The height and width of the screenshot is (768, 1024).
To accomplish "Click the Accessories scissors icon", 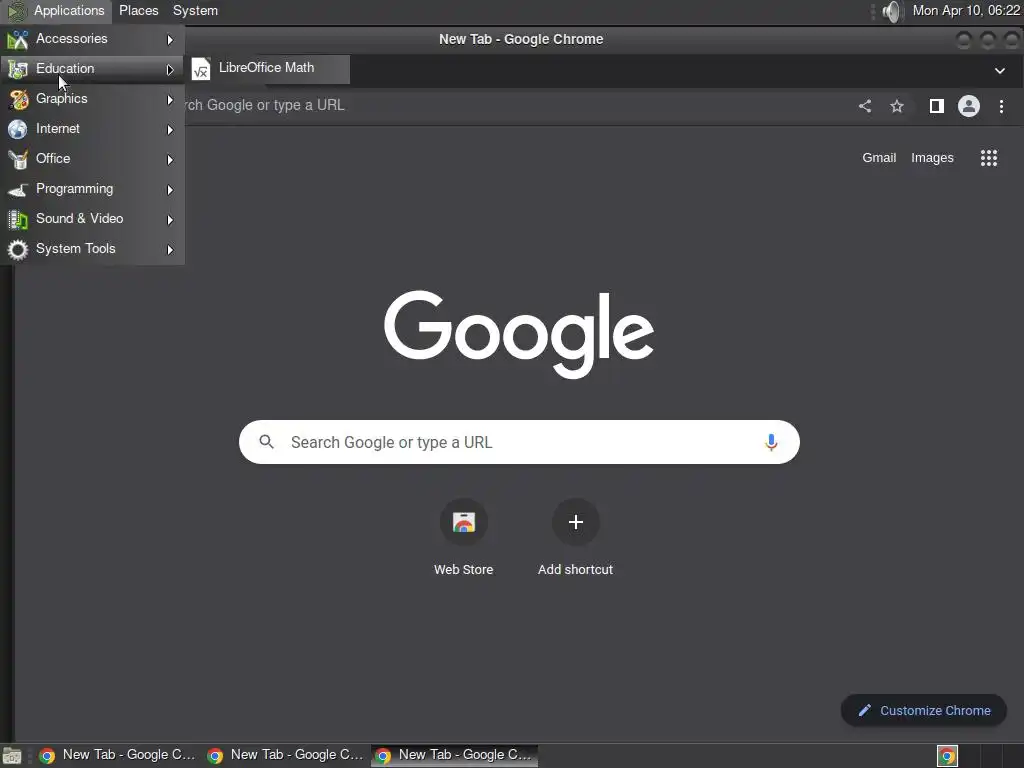I will click(x=18, y=40).
